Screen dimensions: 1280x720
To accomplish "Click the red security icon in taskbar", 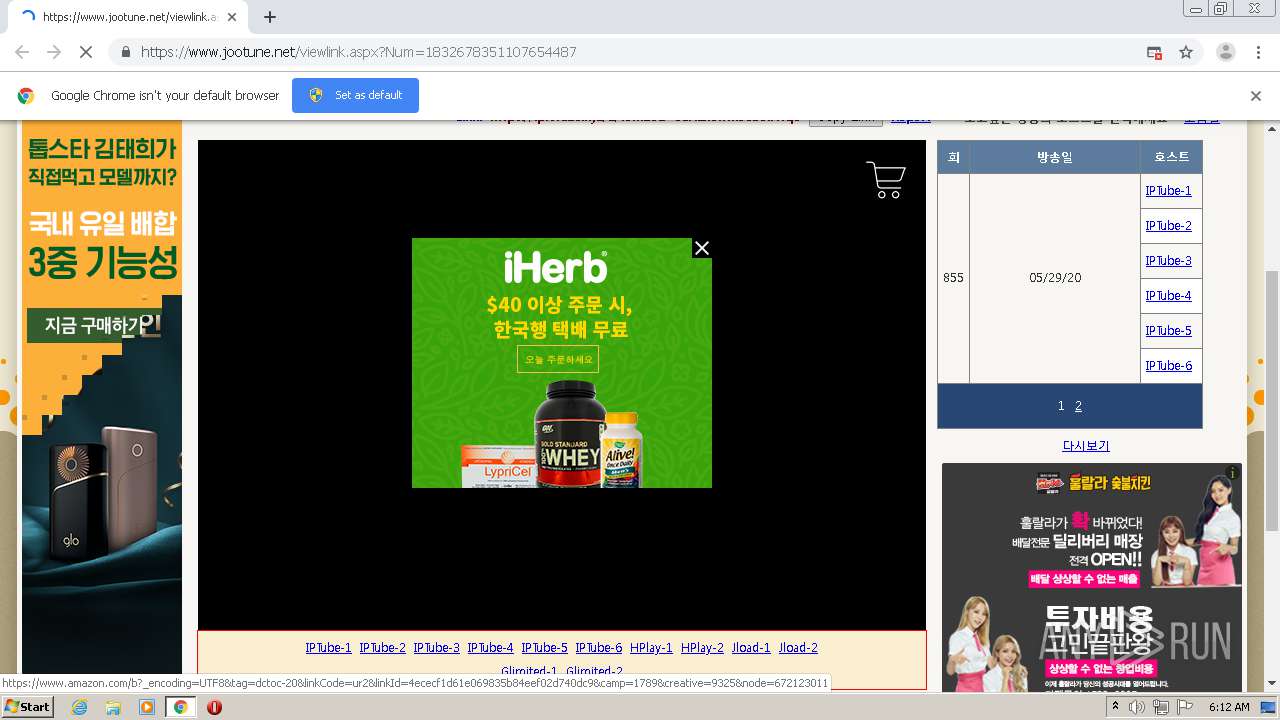I will 214,707.
